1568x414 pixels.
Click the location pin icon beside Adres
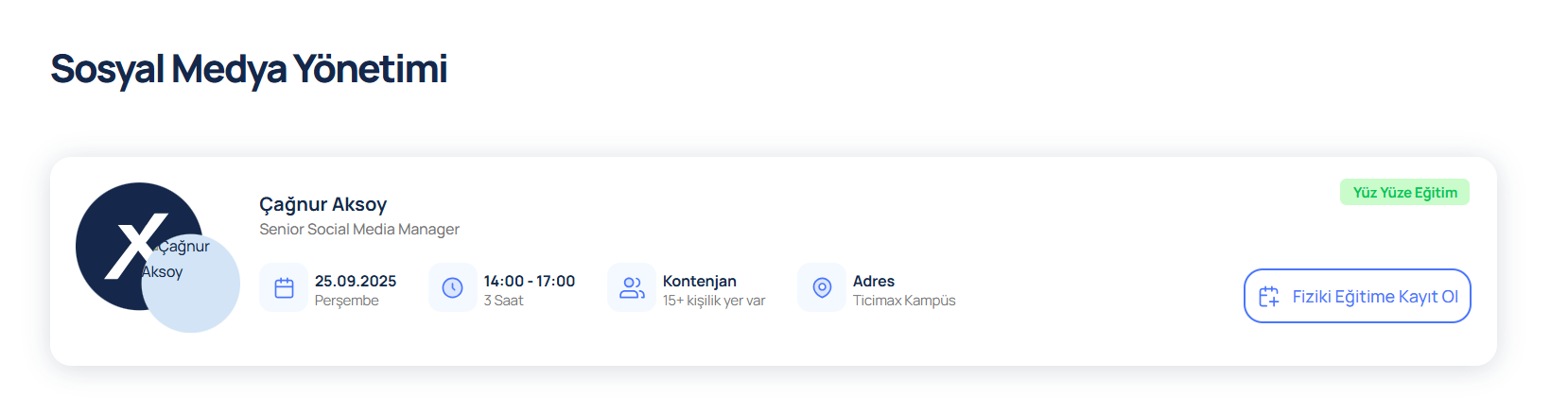click(x=822, y=288)
